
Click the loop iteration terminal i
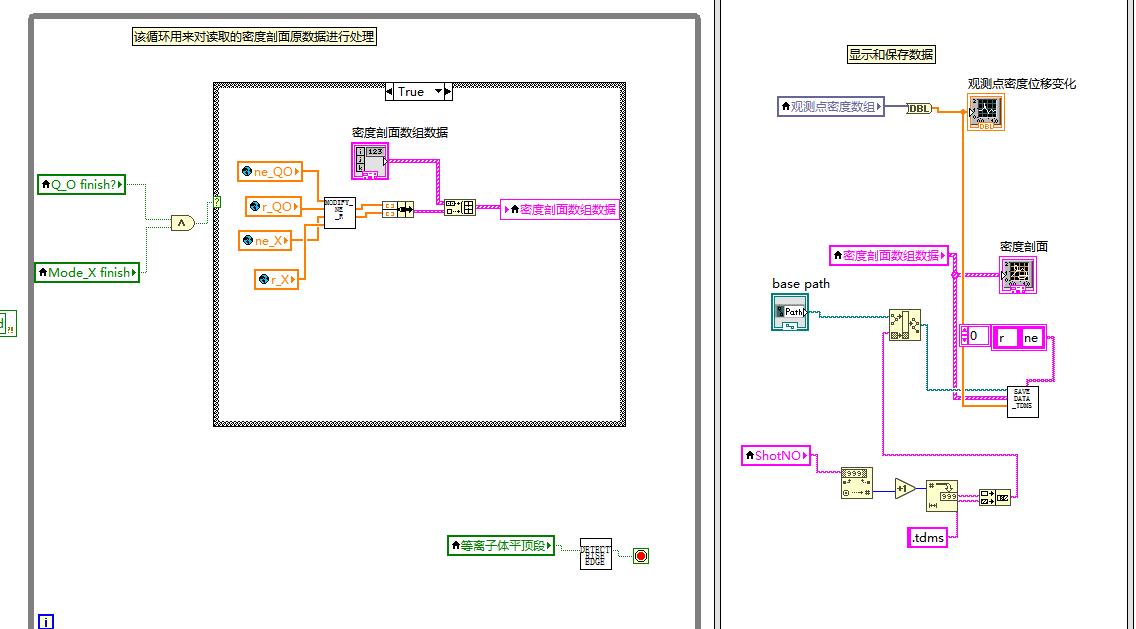click(46, 621)
